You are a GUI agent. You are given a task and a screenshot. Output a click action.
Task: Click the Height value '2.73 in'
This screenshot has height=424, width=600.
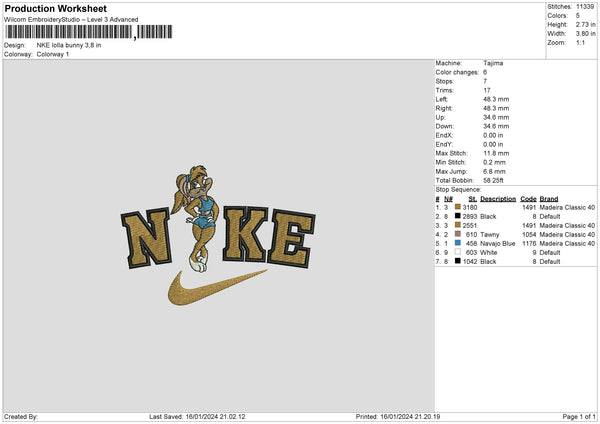point(585,24)
